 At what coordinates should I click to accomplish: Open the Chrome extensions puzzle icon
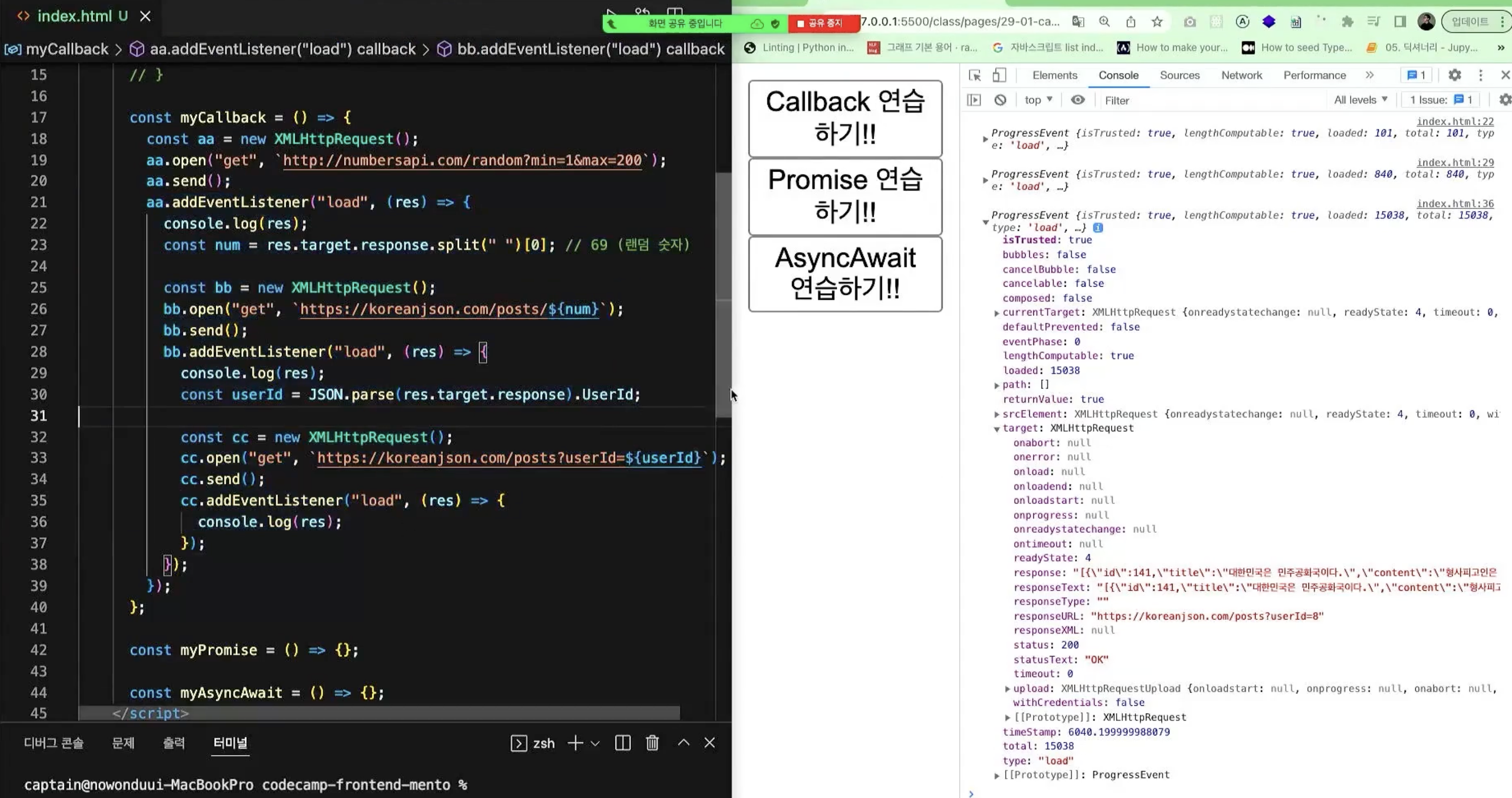point(1347,22)
